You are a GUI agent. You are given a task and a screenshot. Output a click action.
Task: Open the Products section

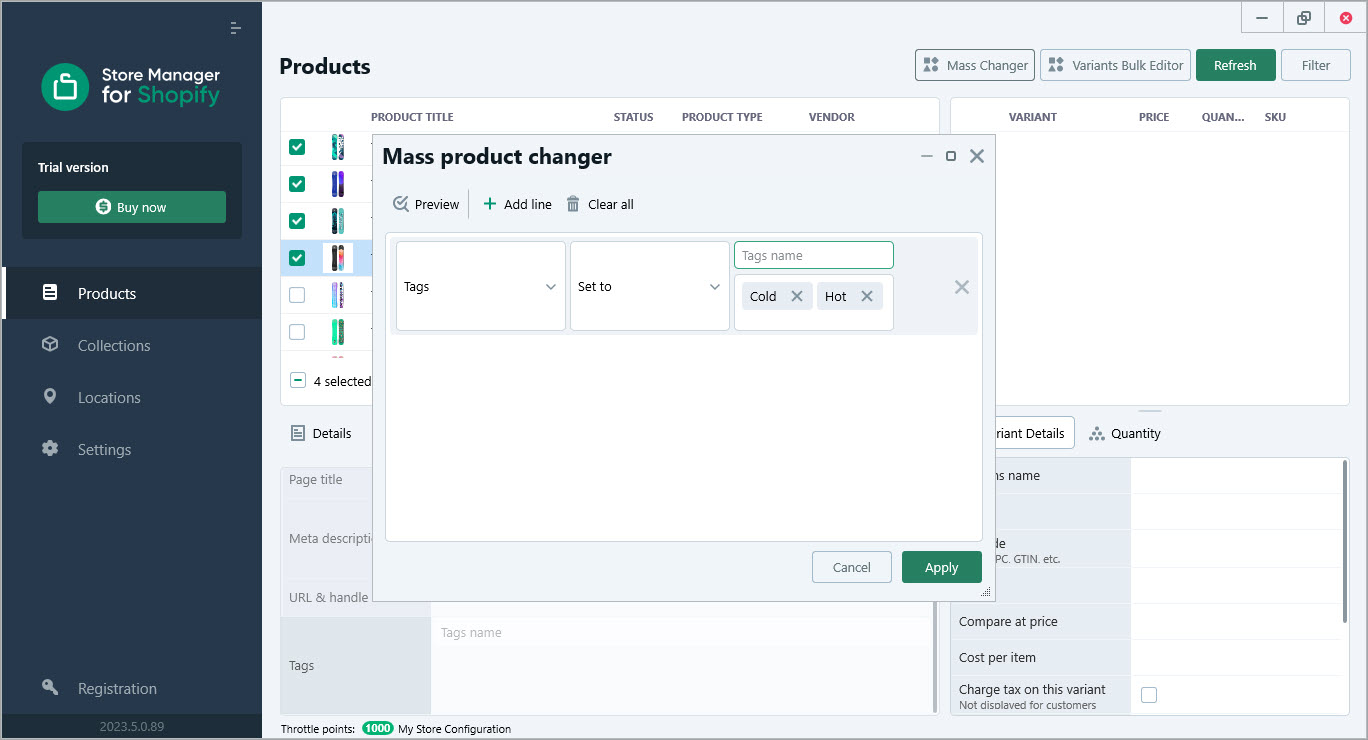click(x=132, y=293)
